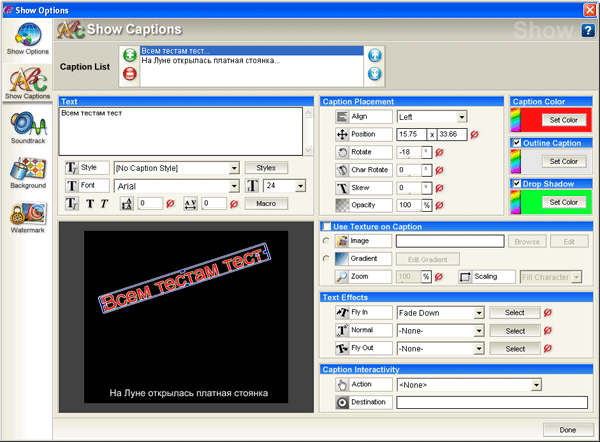Switch to Background section
This screenshot has height=442, width=600.
[28, 173]
